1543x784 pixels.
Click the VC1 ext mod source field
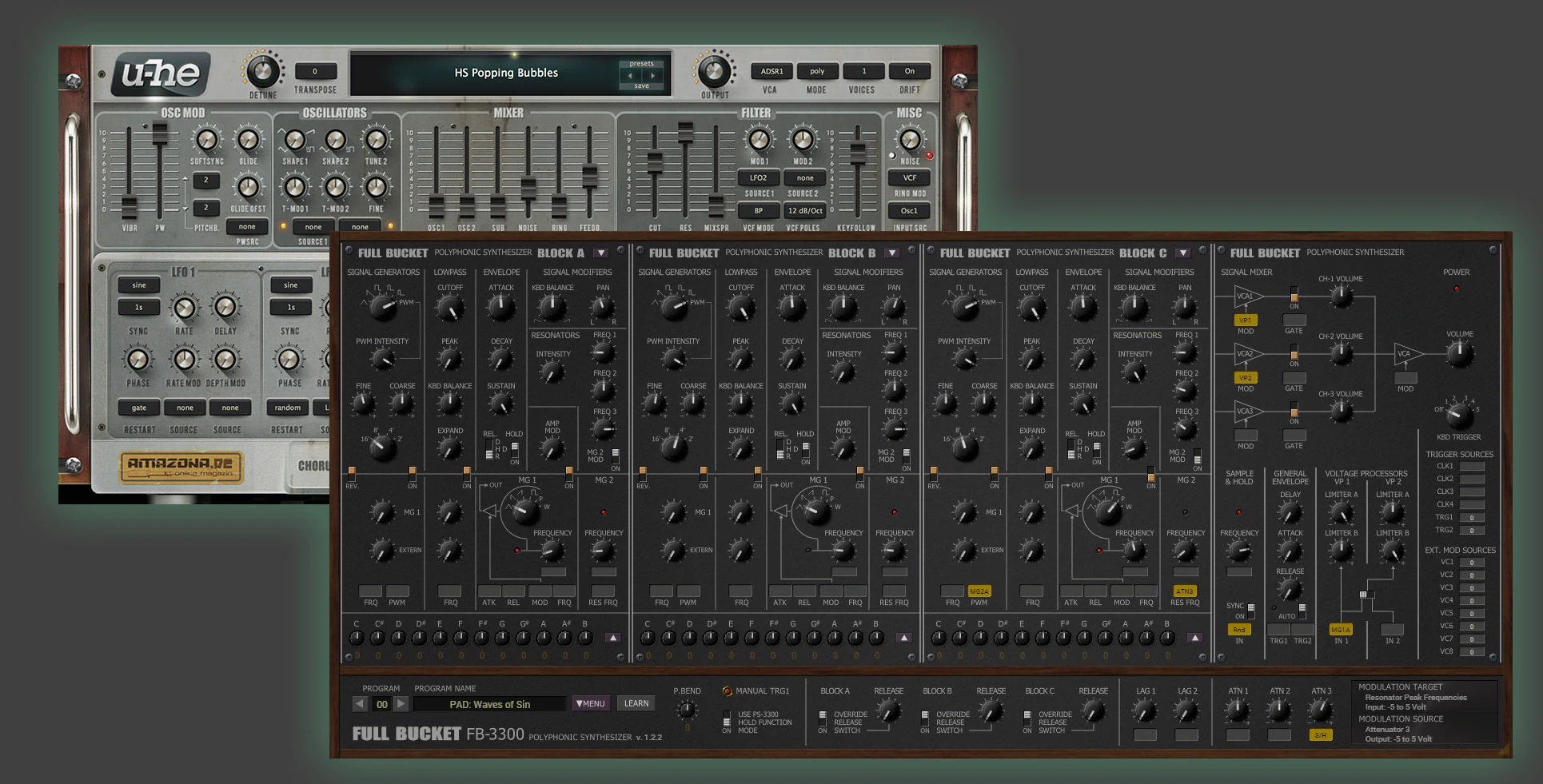pyautogui.click(x=1472, y=563)
